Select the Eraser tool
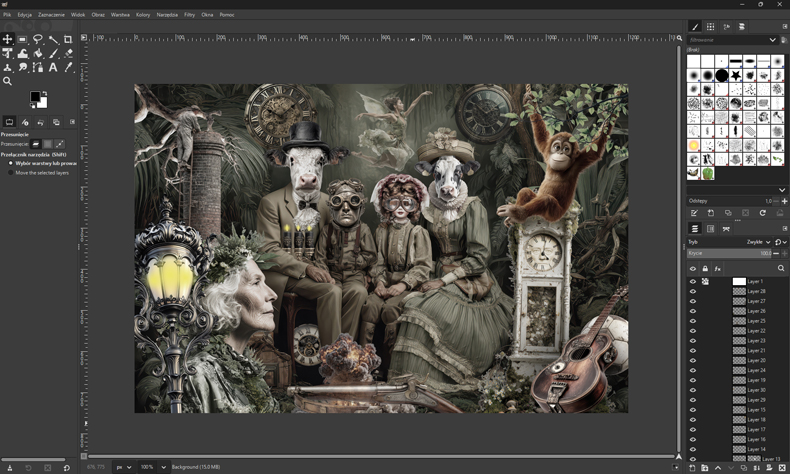Image resolution: width=790 pixels, height=474 pixels. (x=69, y=53)
